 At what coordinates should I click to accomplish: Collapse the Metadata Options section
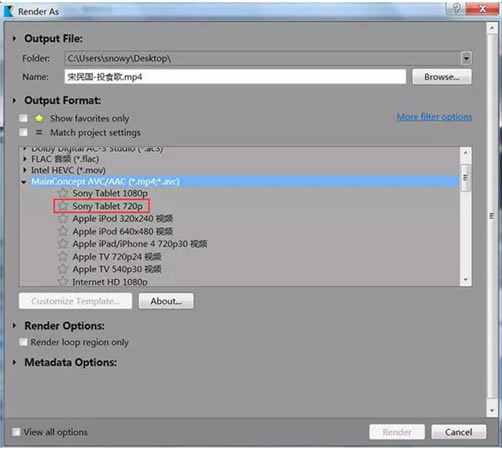tap(14, 362)
